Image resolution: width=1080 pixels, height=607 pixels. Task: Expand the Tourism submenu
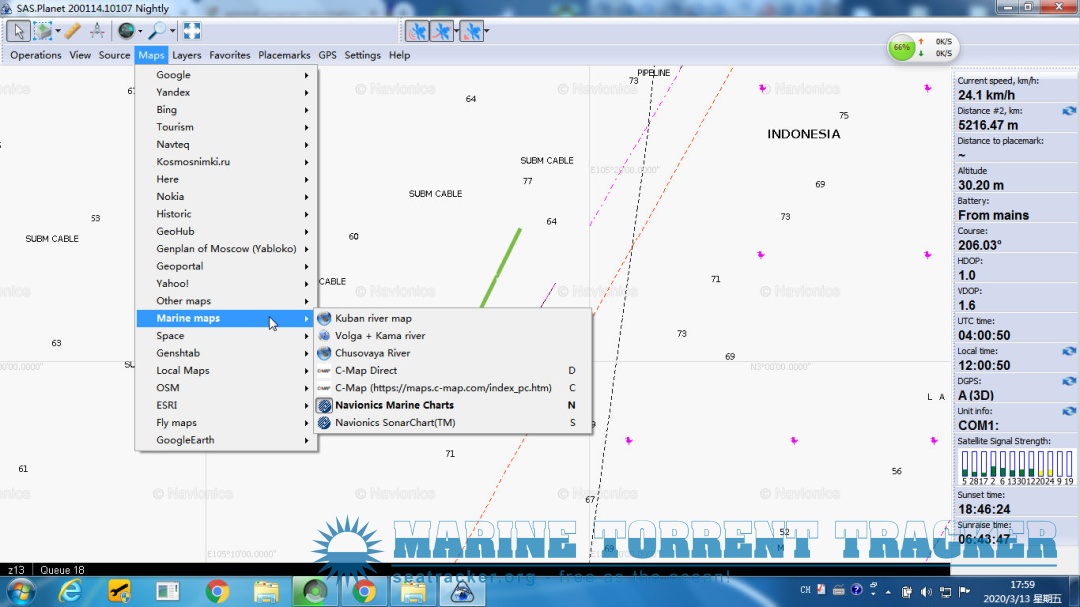point(226,127)
